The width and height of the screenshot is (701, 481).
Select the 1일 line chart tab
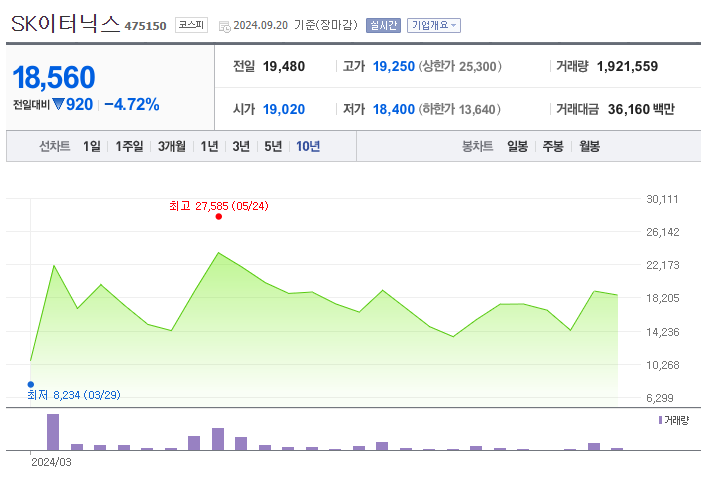pos(92,146)
